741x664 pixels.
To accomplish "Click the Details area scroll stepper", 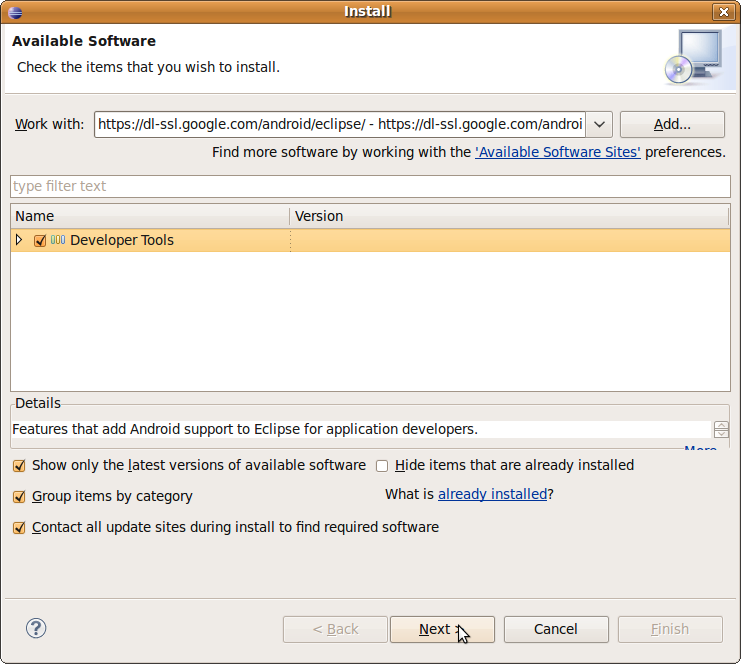I will pyautogui.click(x=721, y=430).
